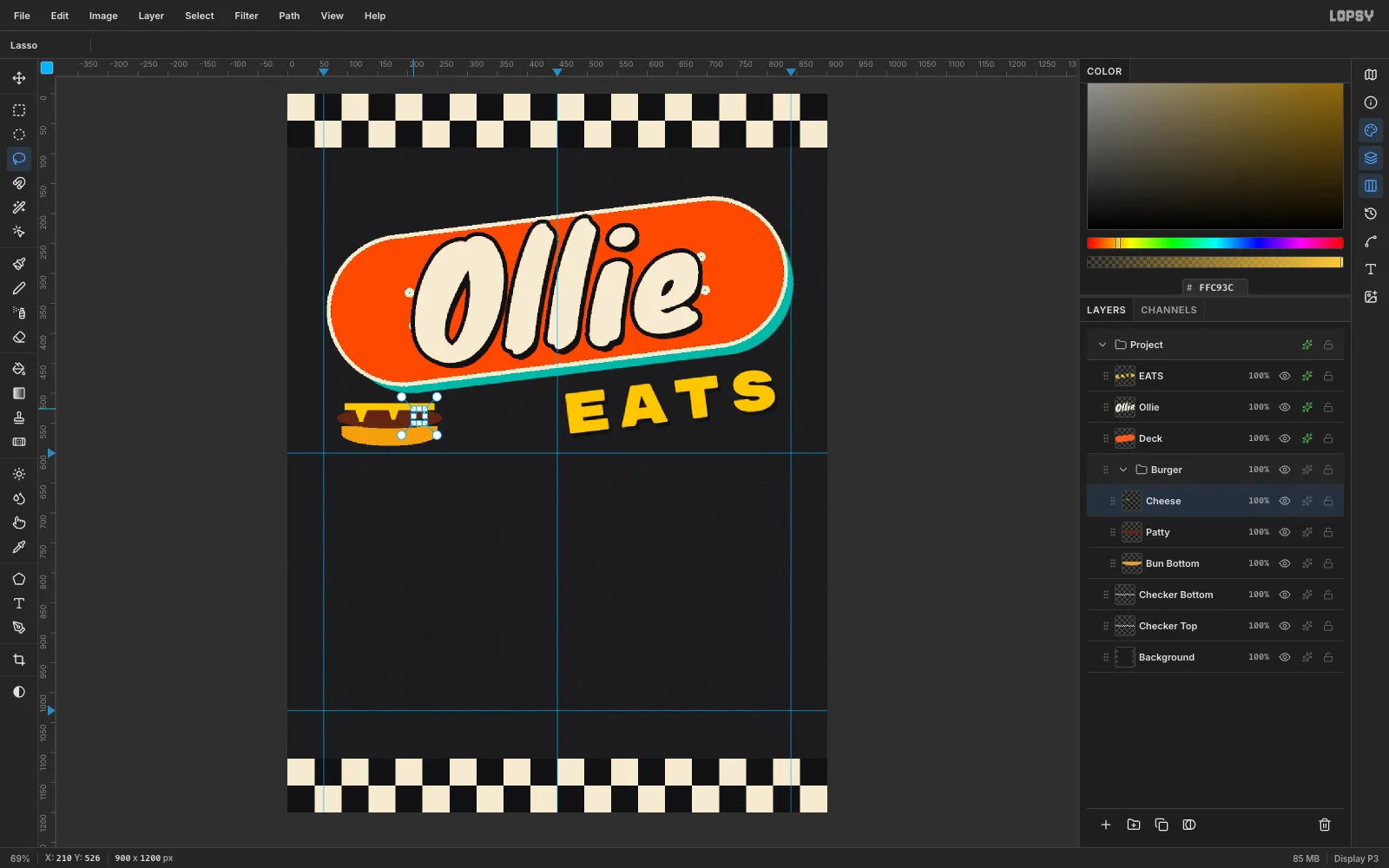Select the Eraser tool

[19, 337]
